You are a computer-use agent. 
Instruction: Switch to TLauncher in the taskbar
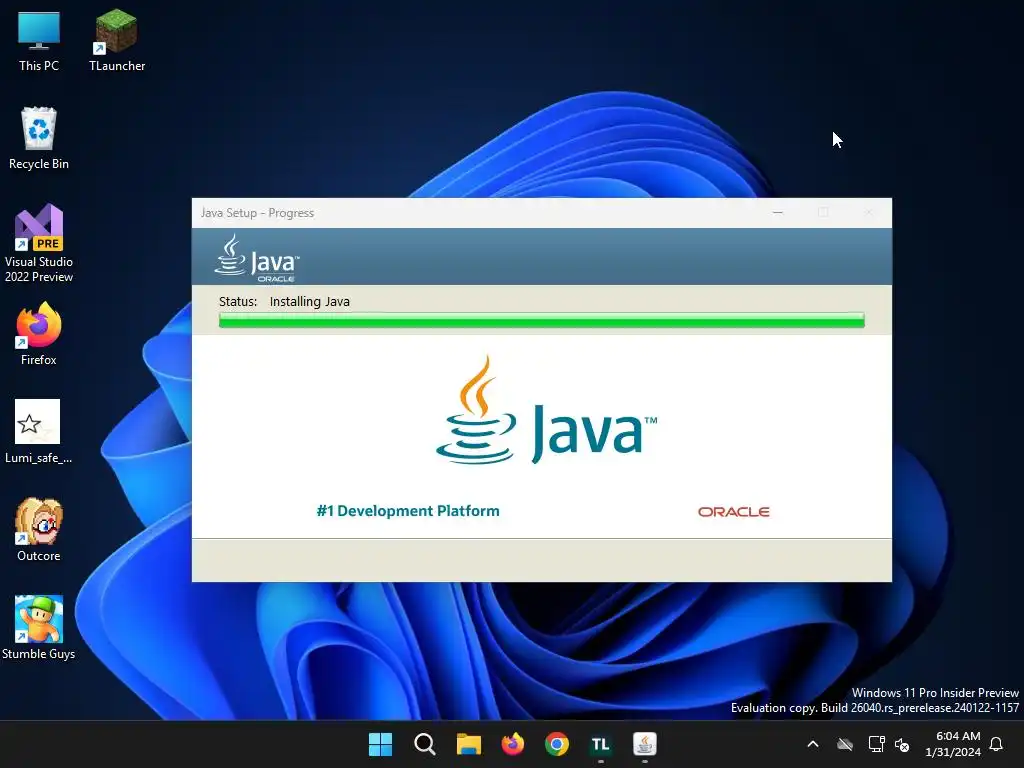(600, 744)
